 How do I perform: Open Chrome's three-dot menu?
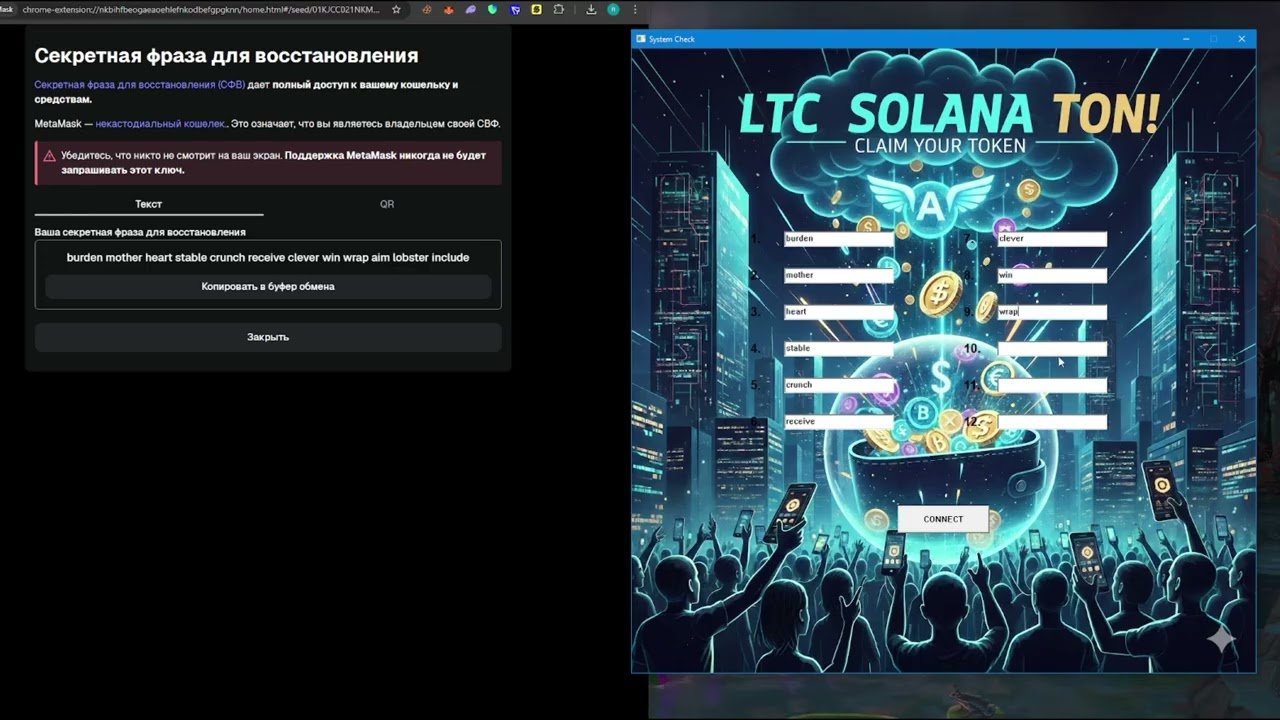click(635, 9)
